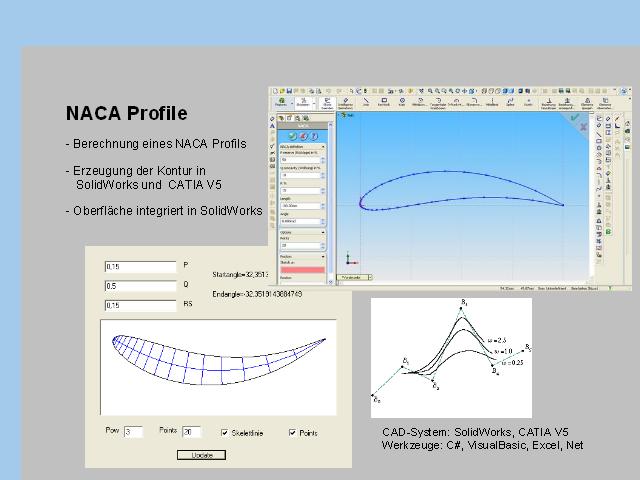The image size is (640, 480).
Task: Click the Rebuild traffic light icon
Action: click(x=365, y=91)
